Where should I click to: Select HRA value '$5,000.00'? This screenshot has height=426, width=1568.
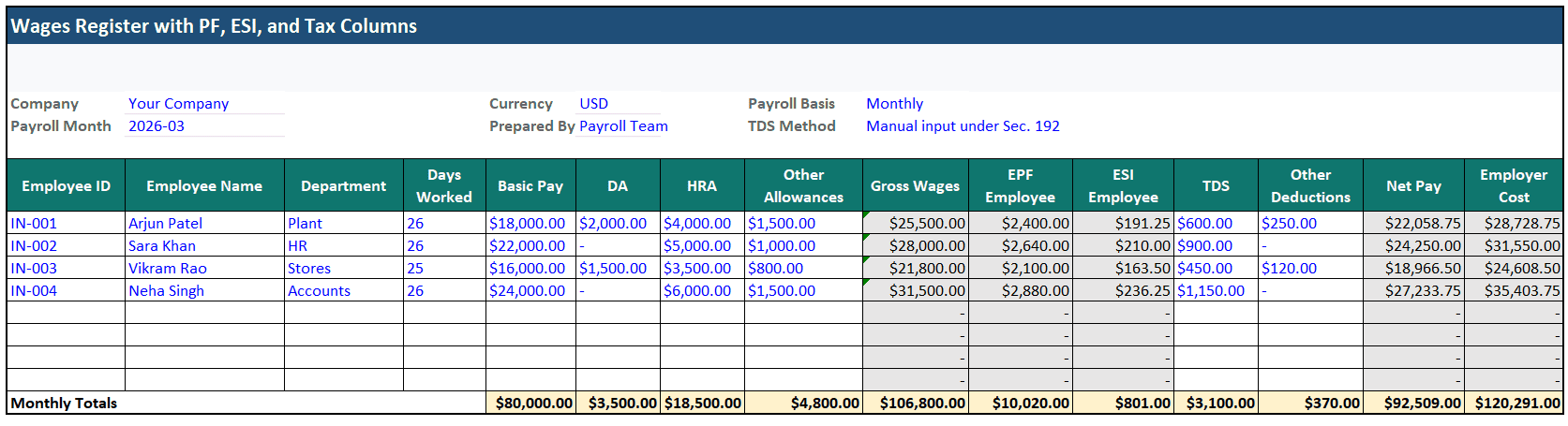(702, 245)
